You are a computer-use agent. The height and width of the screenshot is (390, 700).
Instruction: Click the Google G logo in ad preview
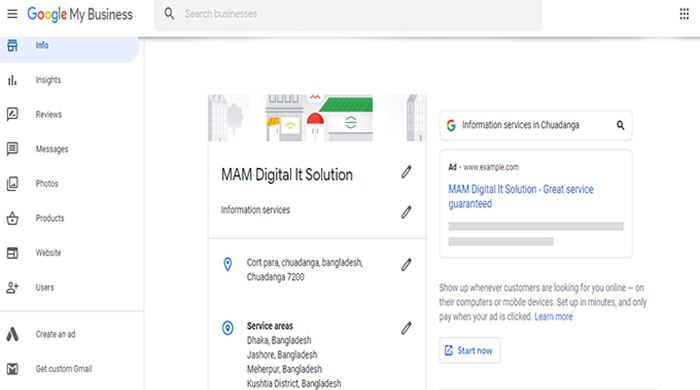click(451, 125)
